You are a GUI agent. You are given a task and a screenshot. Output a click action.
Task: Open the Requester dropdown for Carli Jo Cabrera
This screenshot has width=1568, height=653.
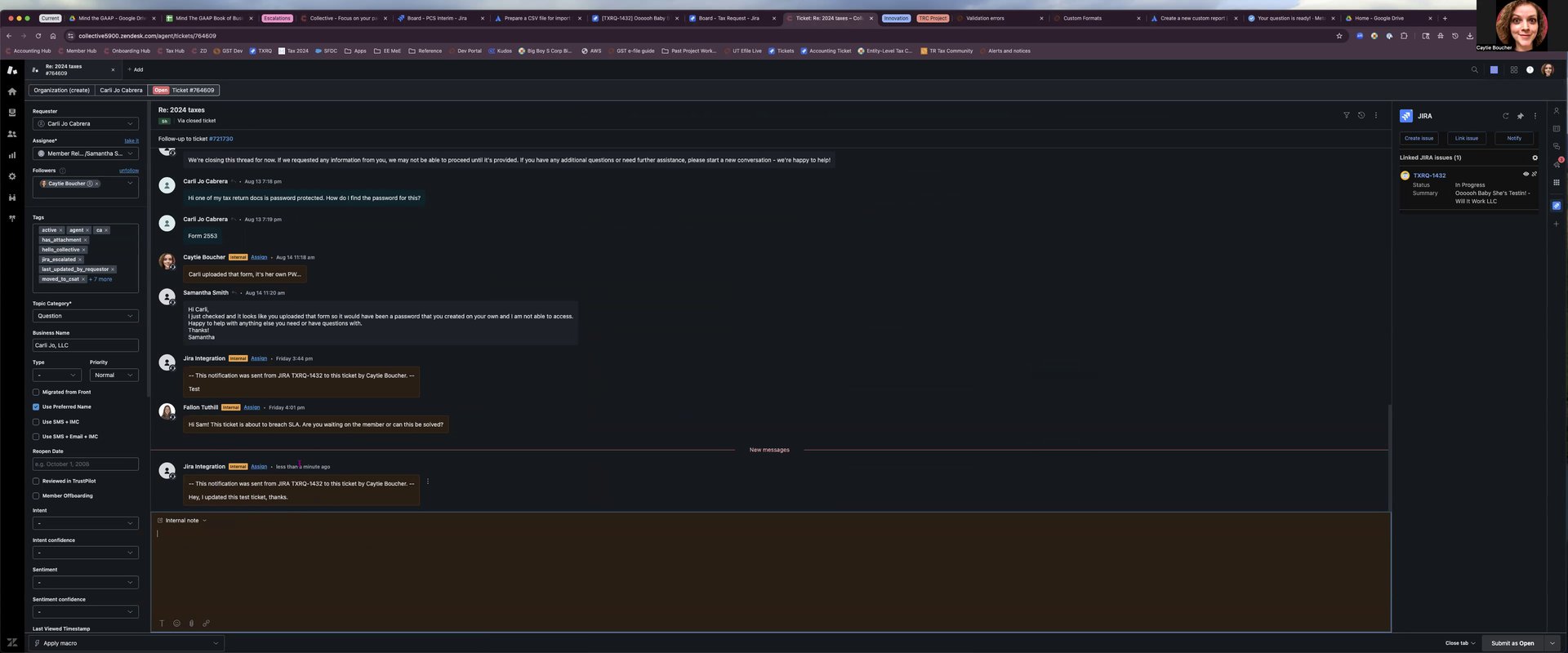click(x=86, y=124)
